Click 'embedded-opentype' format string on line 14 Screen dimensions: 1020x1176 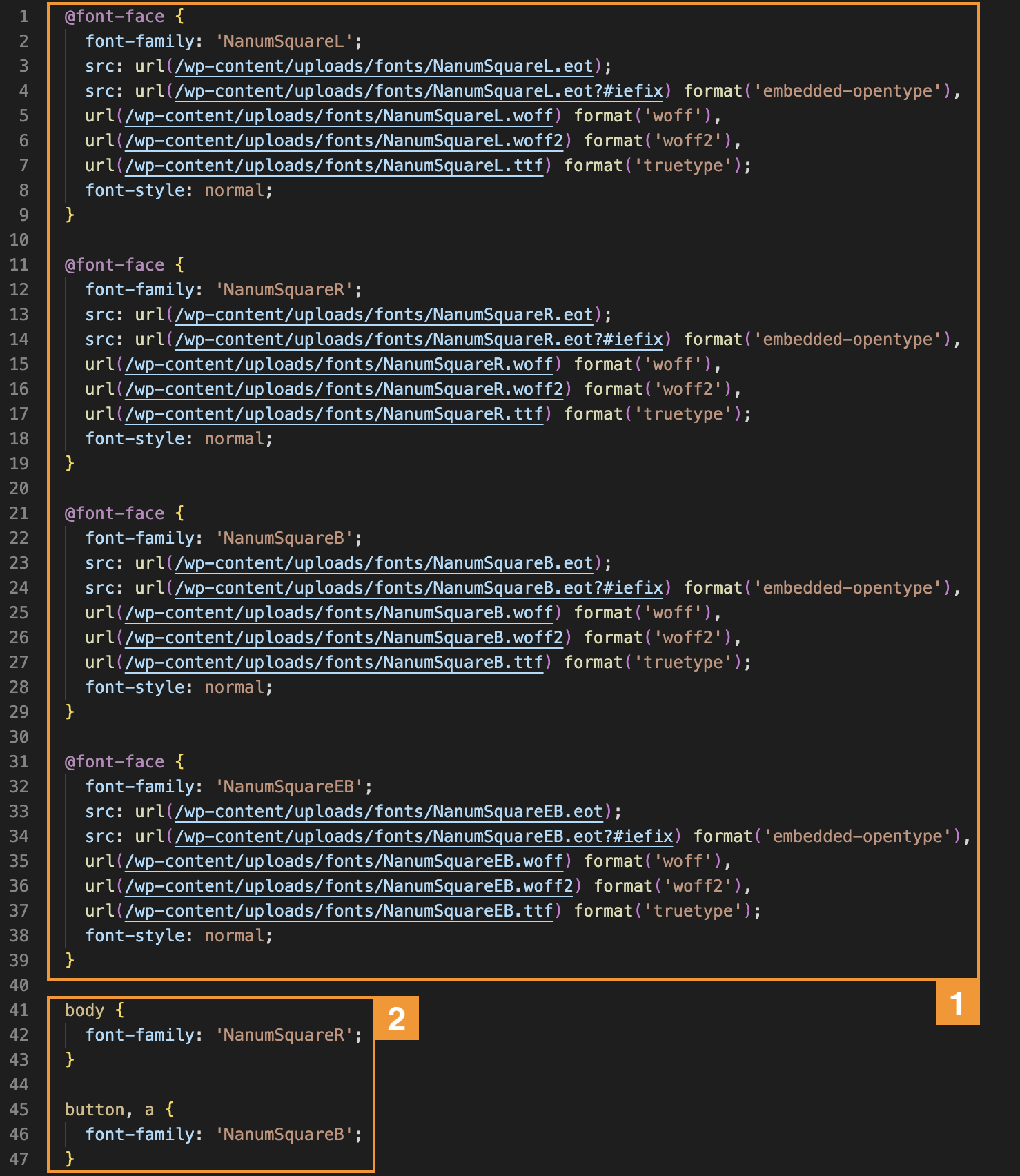click(x=848, y=340)
